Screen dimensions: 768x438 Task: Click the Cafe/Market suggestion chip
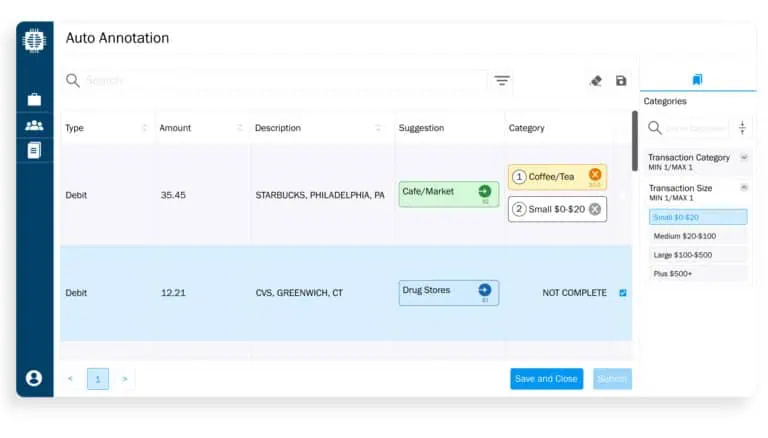coord(449,194)
